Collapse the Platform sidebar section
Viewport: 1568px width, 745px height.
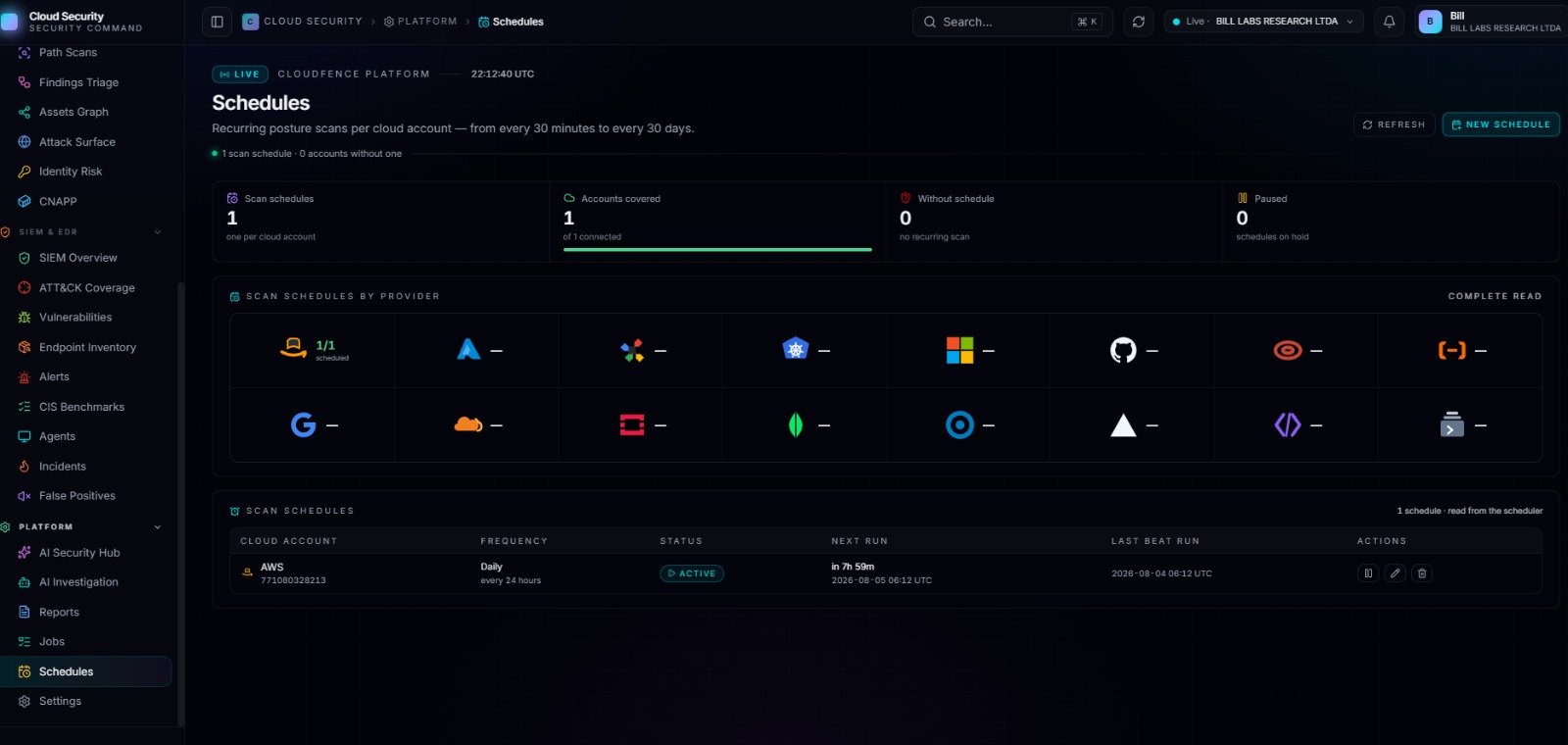tap(158, 527)
